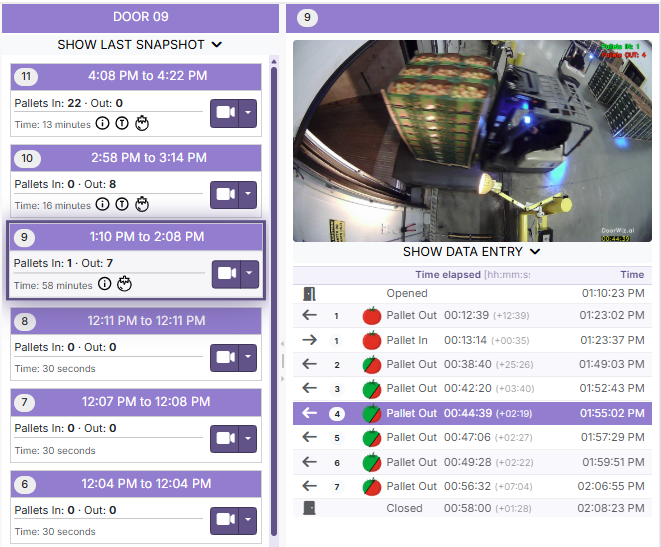Click the session list vertical scrollbar
The height and width of the screenshot is (547, 661).
tap(274, 301)
